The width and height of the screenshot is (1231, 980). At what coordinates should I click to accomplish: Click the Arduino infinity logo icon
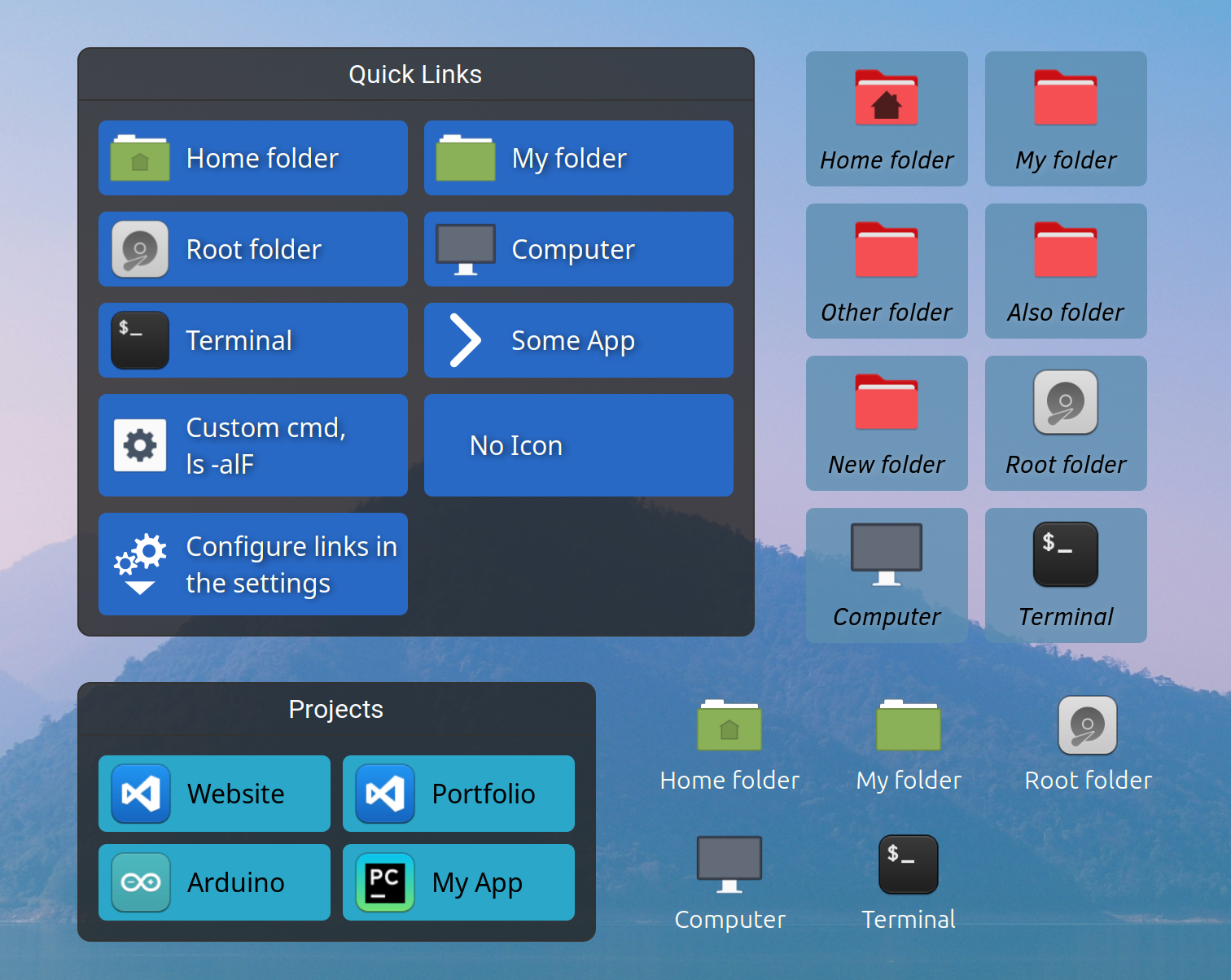141,882
